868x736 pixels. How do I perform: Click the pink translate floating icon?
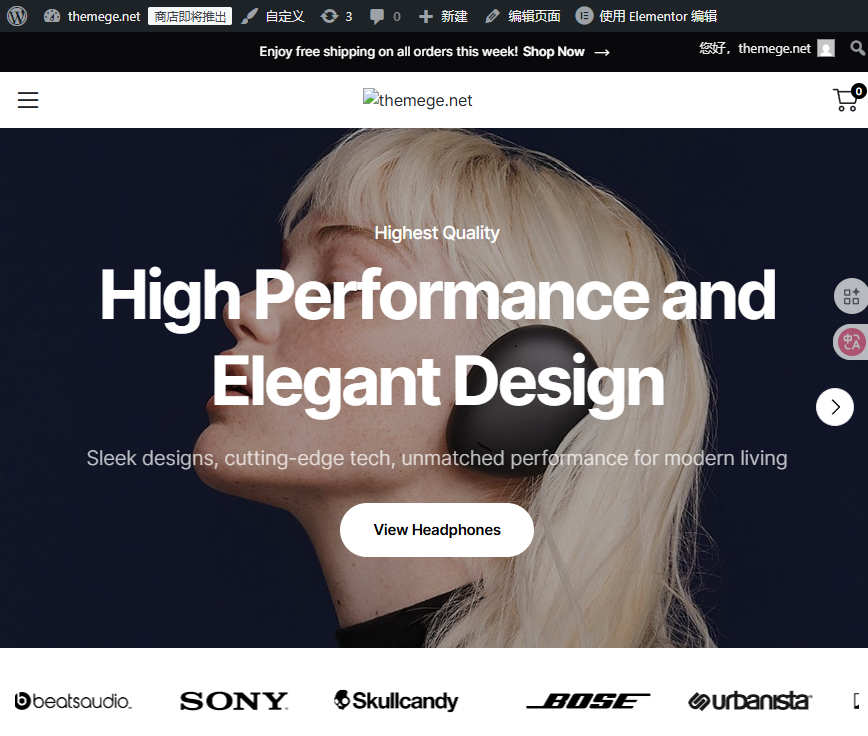[851, 342]
